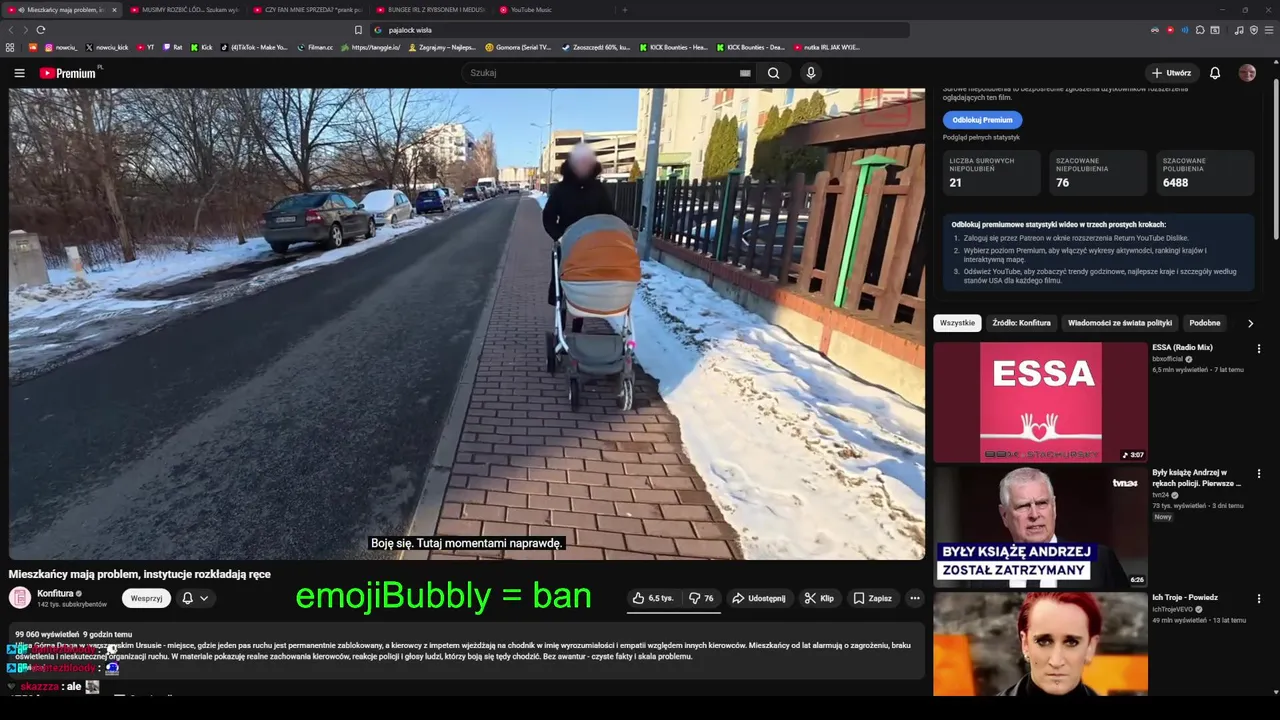The image size is (1280, 720).
Task: Open options for Ich Troje - Powiedz
Action: pyautogui.click(x=1259, y=599)
